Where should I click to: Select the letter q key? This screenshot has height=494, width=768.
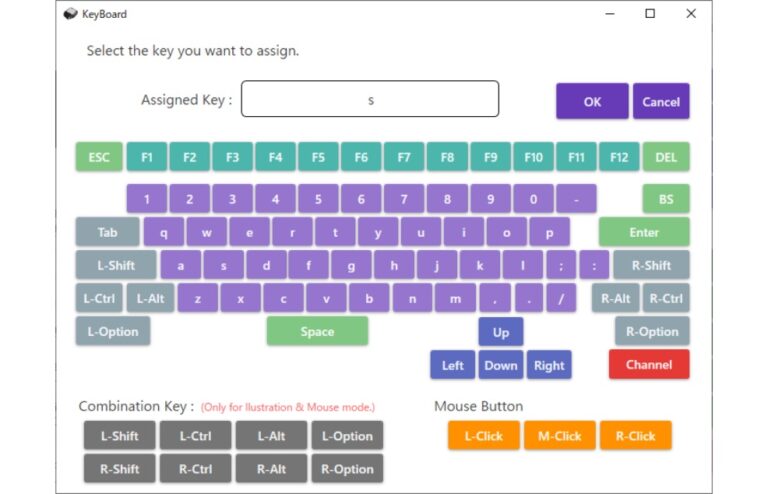[x=164, y=232]
